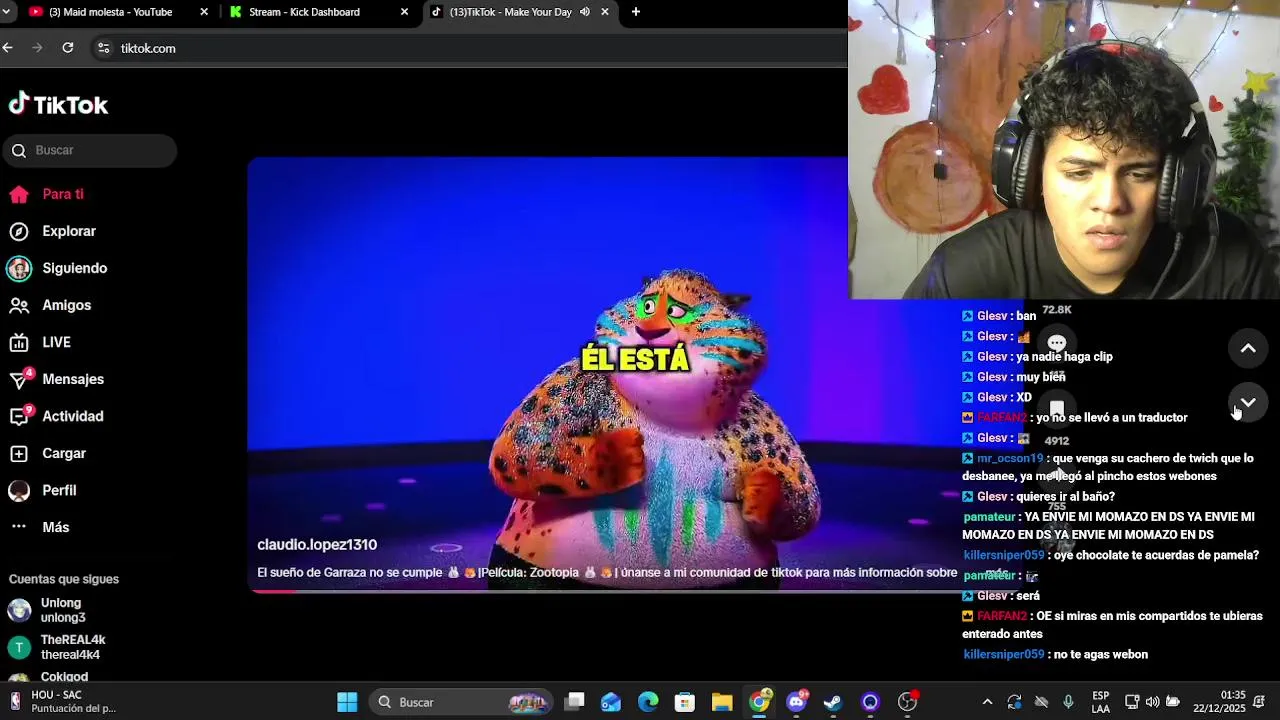Open the Windows Start menu

coord(347,702)
